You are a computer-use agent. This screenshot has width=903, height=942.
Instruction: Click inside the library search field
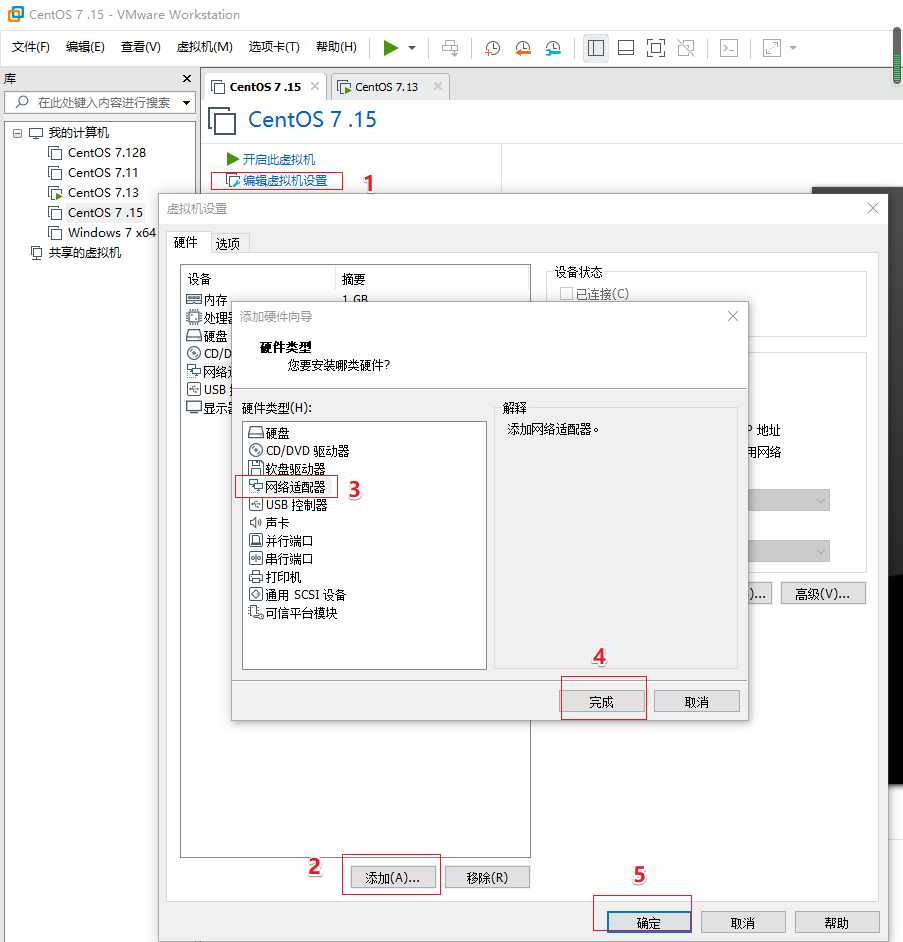click(100, 102)
